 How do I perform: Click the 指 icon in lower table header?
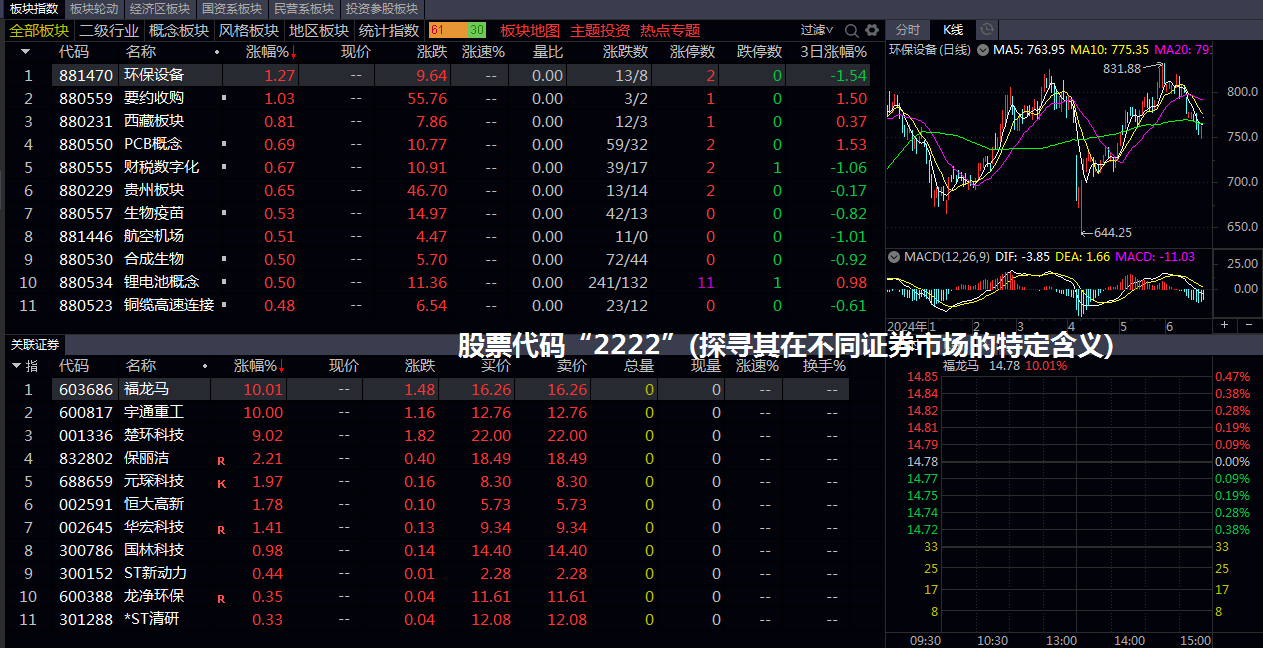click(x=31, y=366)
